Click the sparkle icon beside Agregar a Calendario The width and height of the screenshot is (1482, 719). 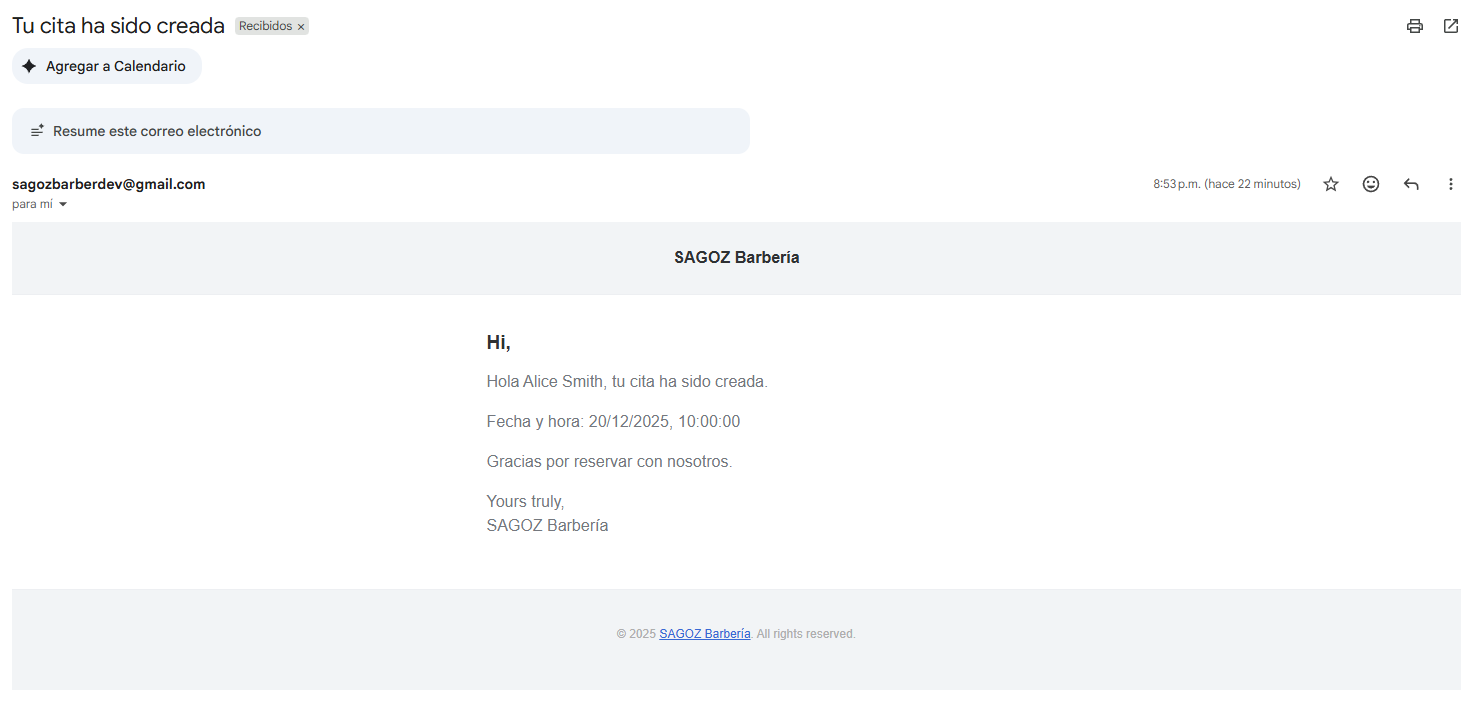(29, 66)
